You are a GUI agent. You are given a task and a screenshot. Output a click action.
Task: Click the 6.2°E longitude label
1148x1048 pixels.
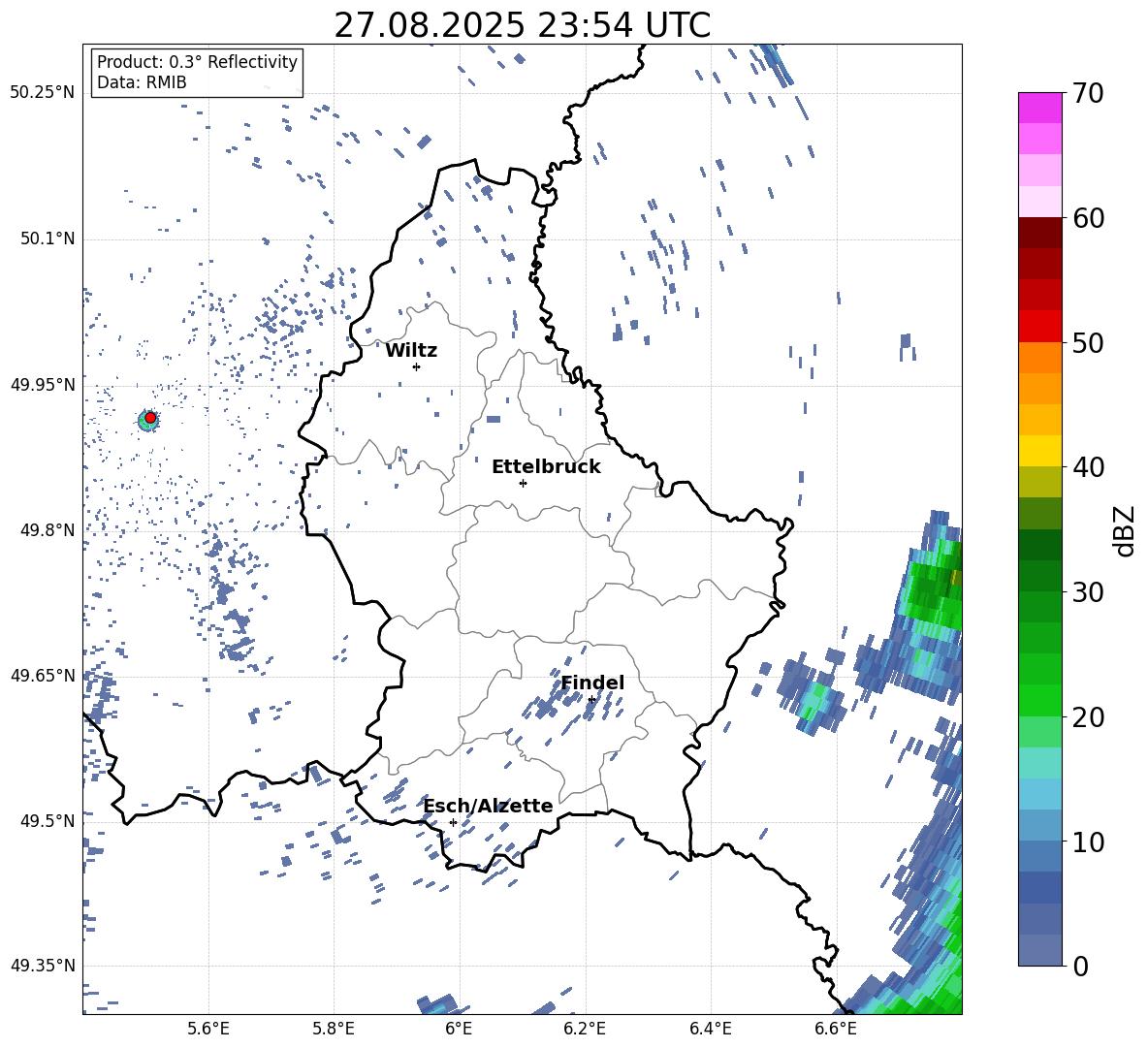pos(585,1030)
